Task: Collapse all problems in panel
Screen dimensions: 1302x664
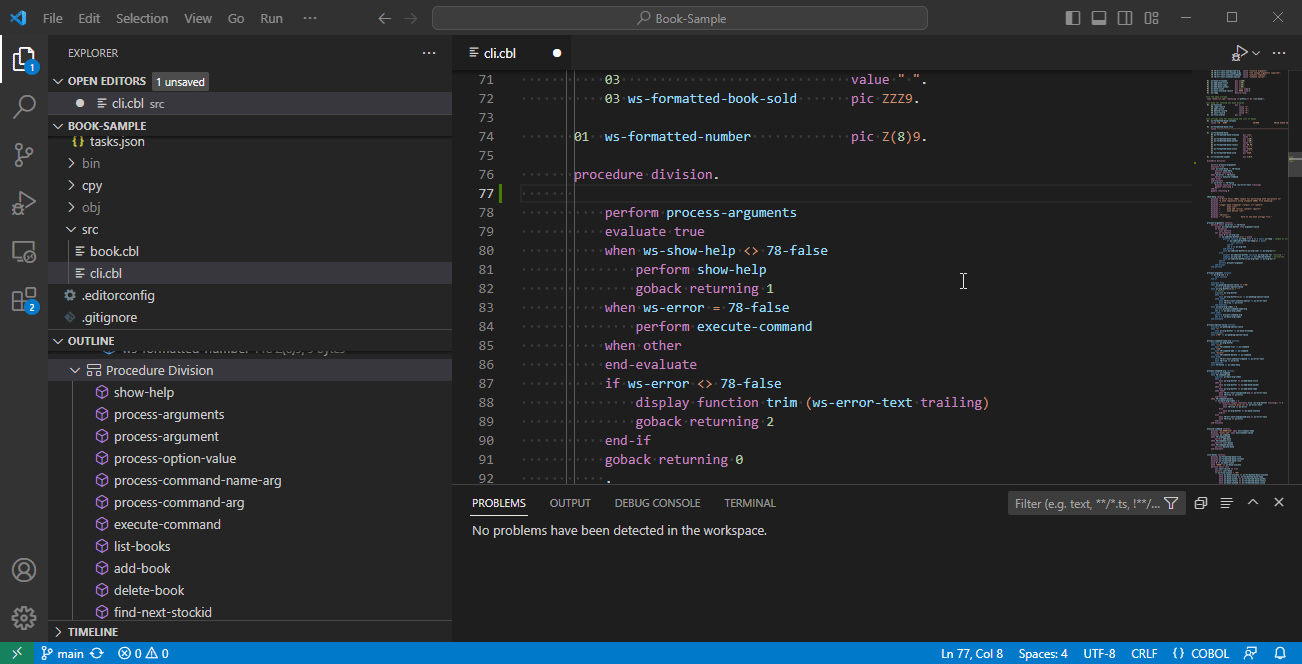Action: coord(1201,503)
